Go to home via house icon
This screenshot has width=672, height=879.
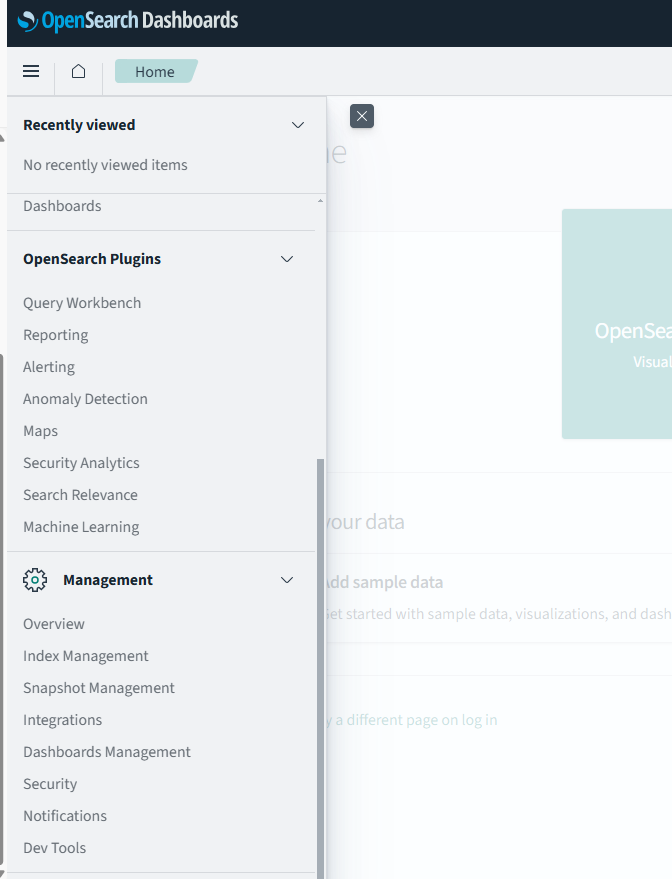click(x=78, y=71)
